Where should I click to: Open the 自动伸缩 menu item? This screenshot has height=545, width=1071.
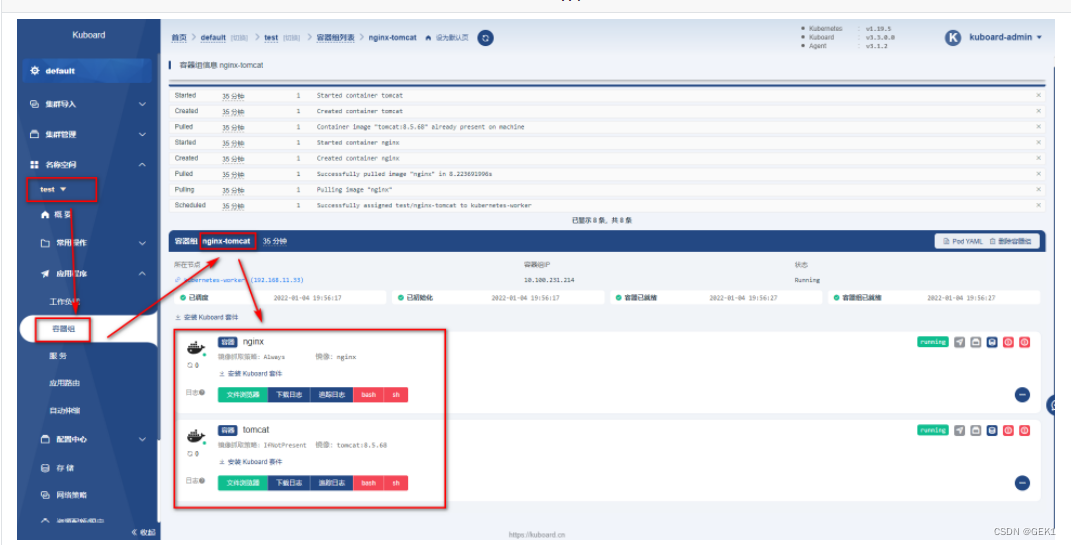click(65, 411)
